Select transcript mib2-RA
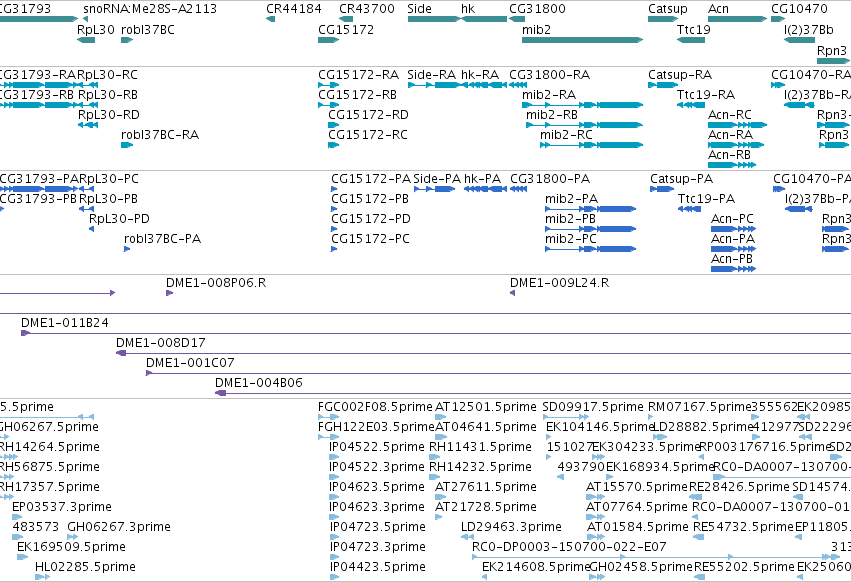Screen dimensions: 851x582 582,105
